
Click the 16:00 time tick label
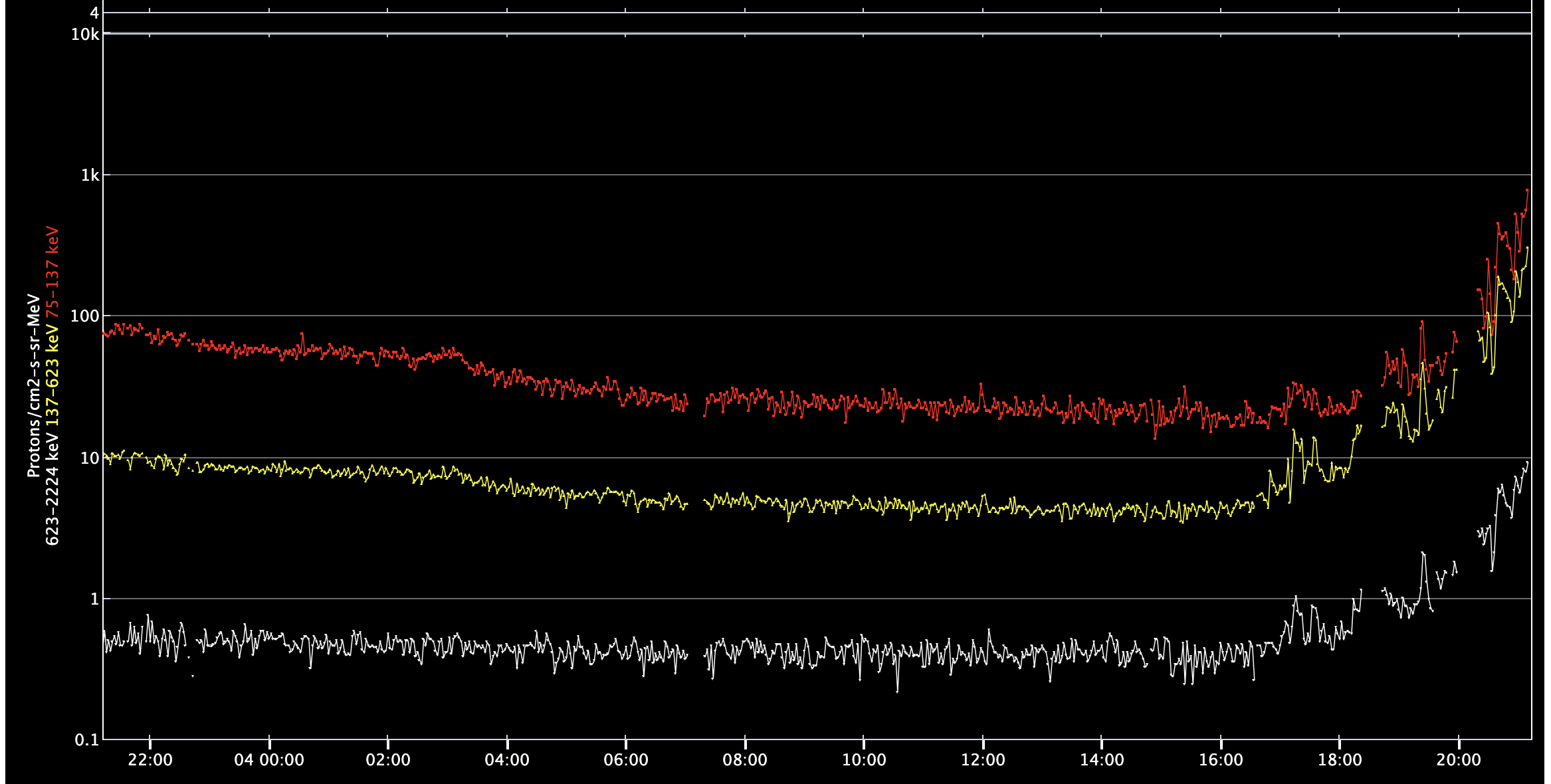1221,760
